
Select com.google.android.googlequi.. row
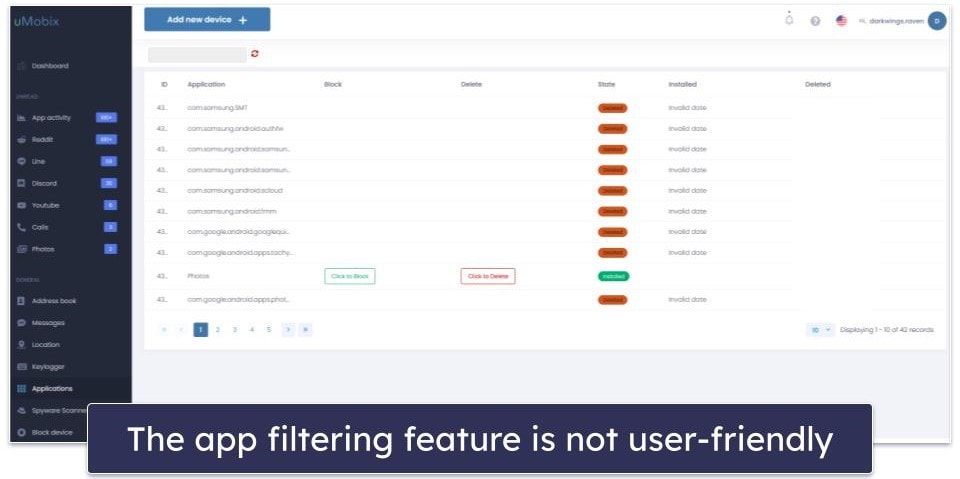pos(544,232)
